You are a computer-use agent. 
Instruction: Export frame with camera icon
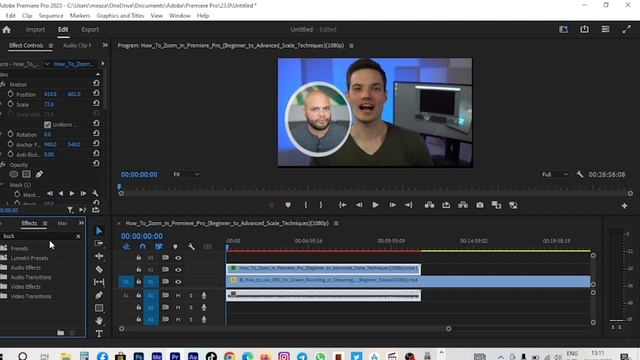[480, 205]
